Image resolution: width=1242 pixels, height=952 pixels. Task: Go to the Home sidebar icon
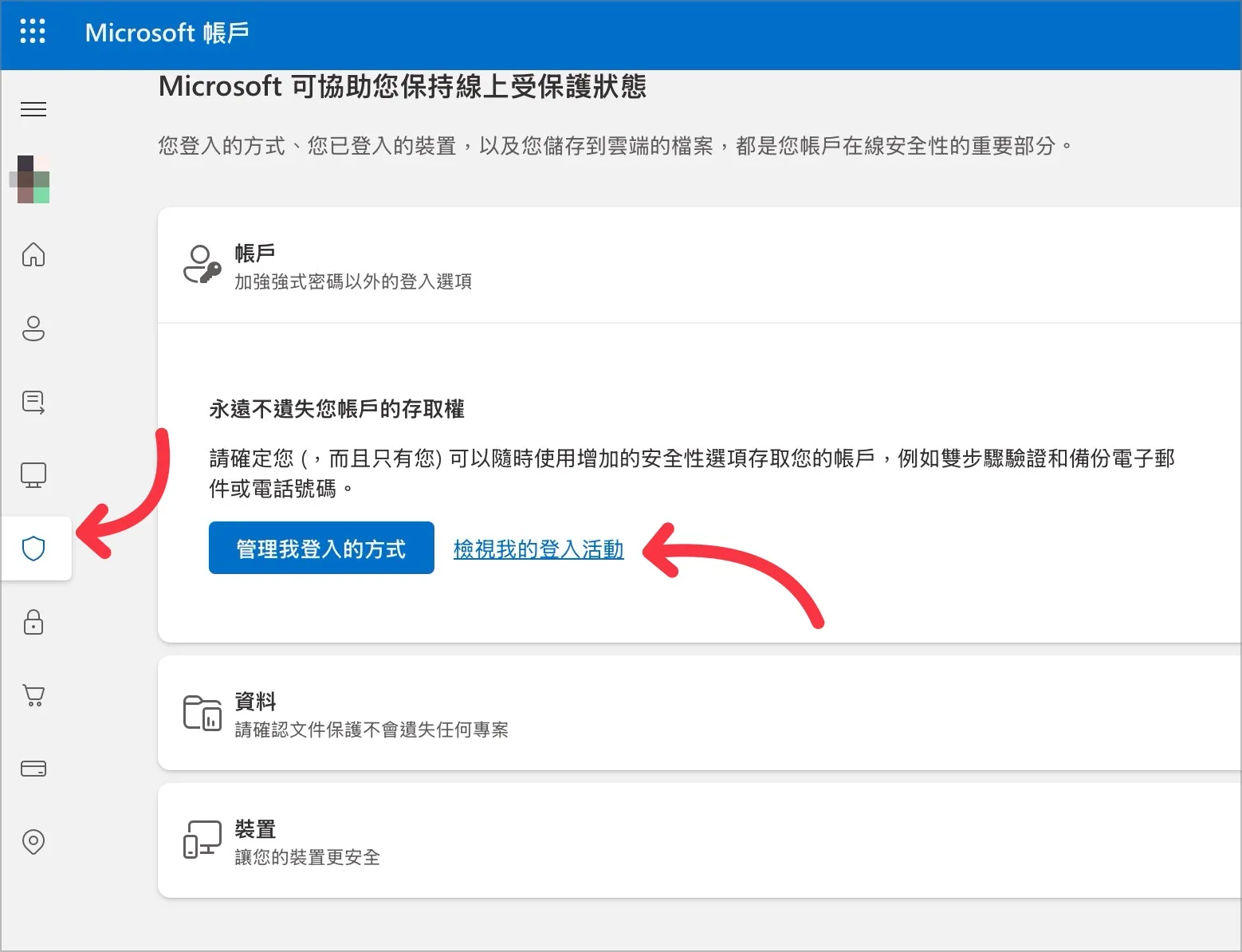click(x=33, y=254)
